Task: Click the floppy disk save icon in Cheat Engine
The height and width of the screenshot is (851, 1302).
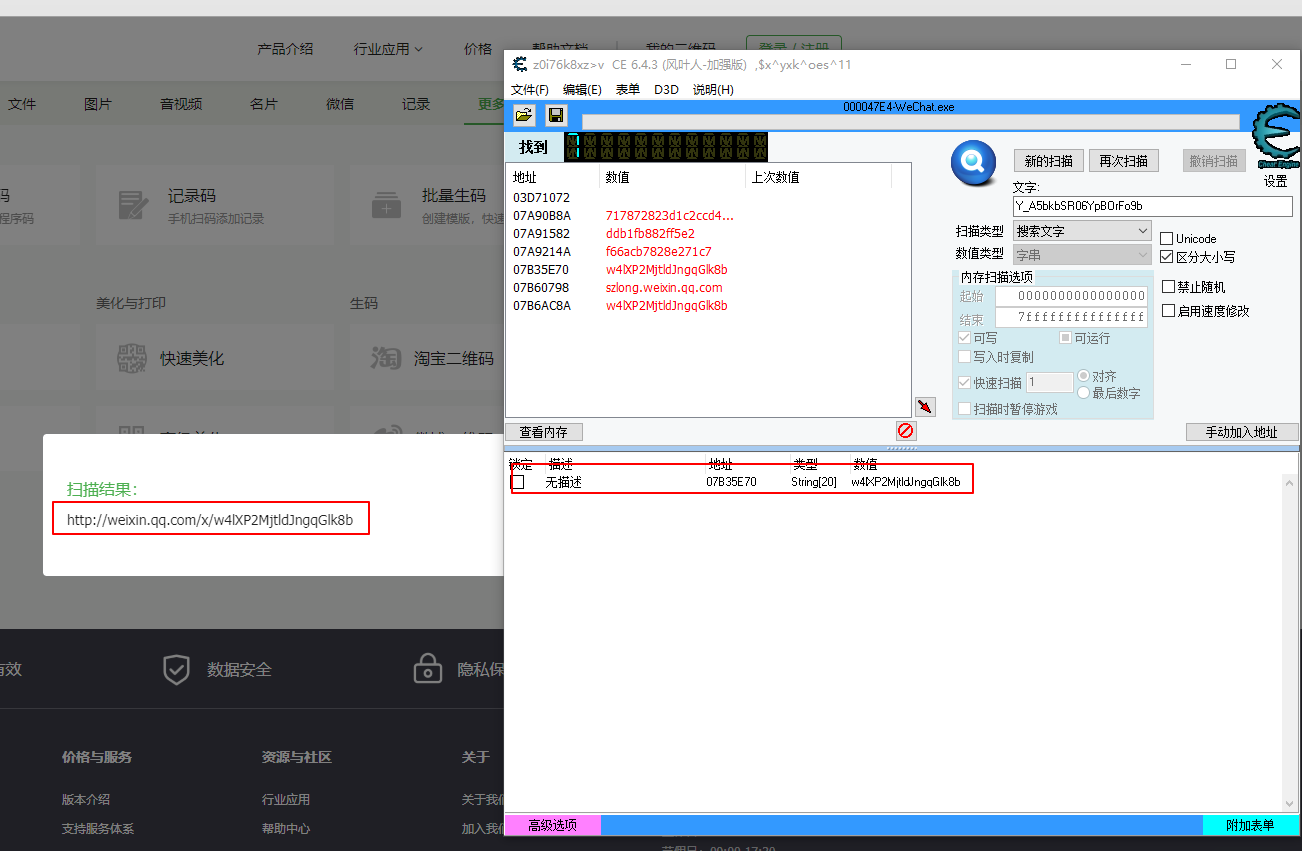Action: point(556,115)
